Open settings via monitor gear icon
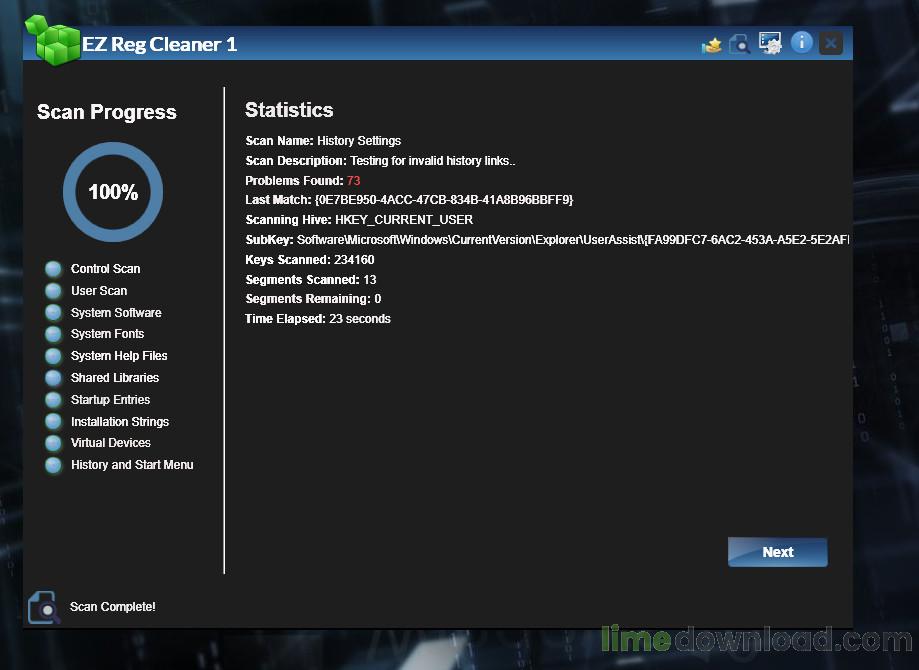919x670 pixels. coord(770,43)
